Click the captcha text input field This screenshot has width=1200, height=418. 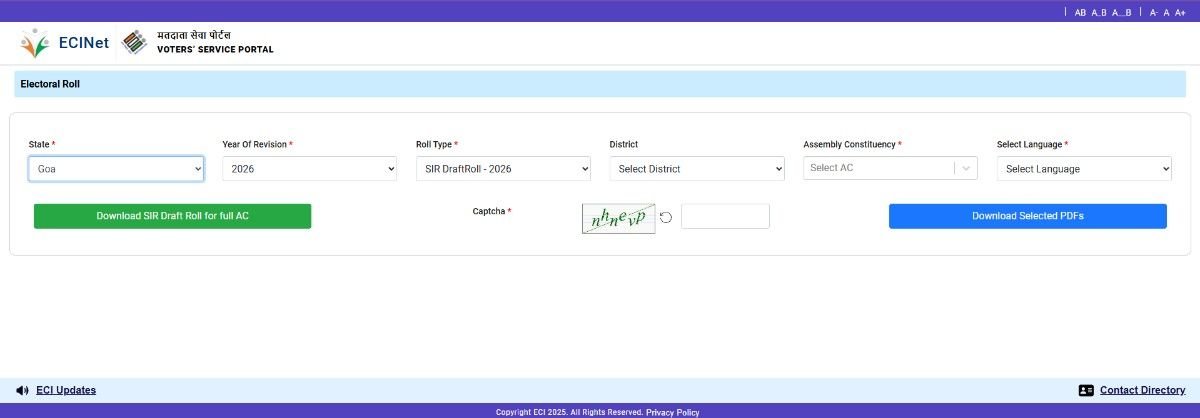[725, 216]
